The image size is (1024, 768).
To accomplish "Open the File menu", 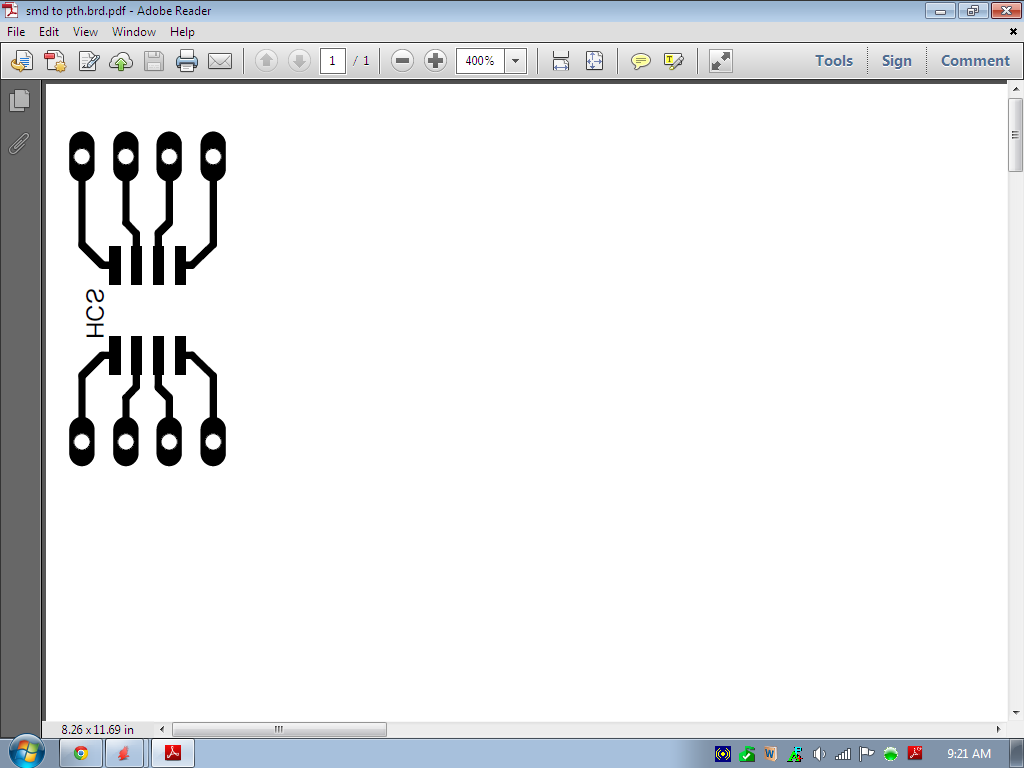I will (16, 32).
